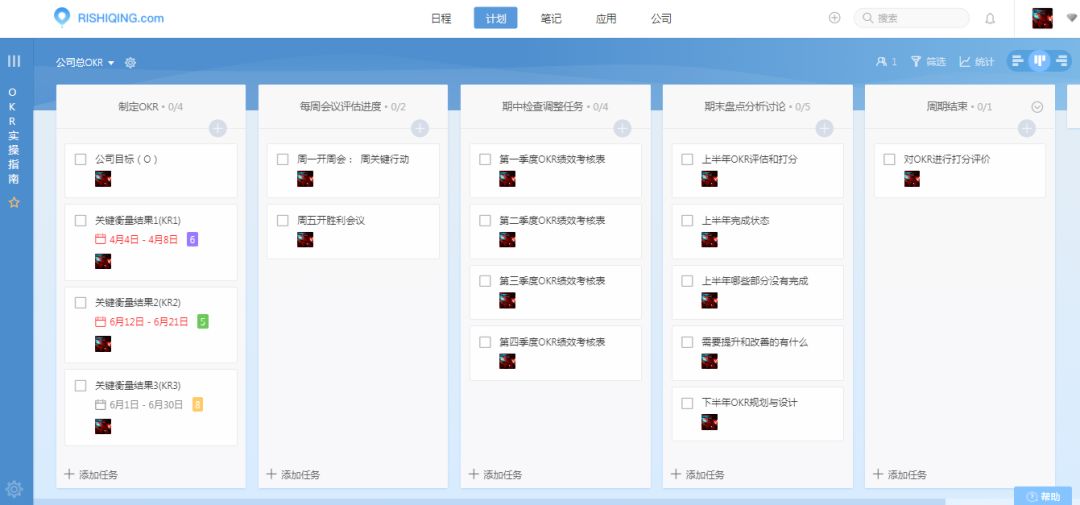This screenshot has width=1080, height=505.
Task: Click the assignee avatar on 周五开胜利会议 card
Action: (305, 239)
